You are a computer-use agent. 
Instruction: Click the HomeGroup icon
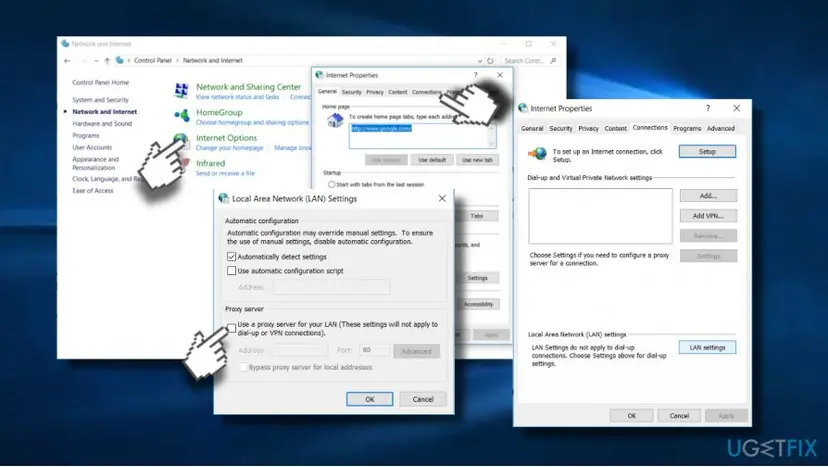click(x=182, y=115)
